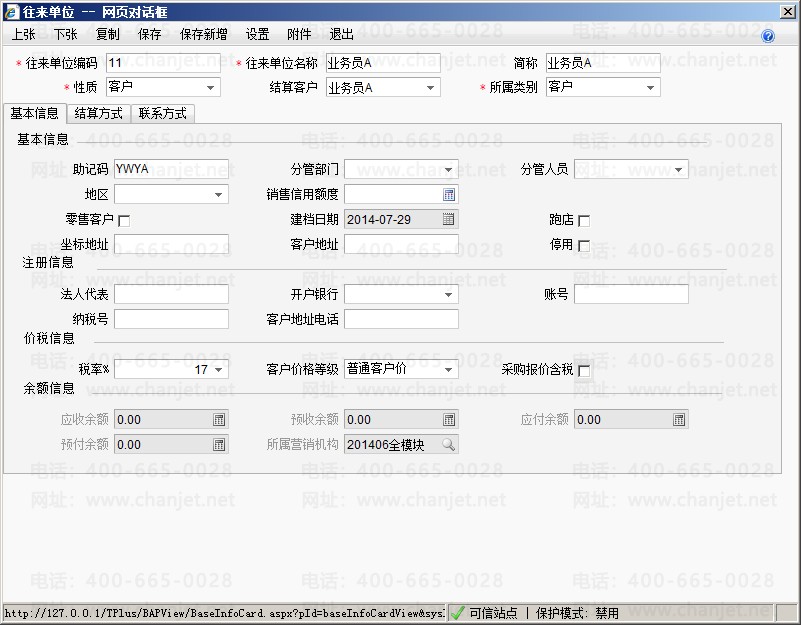801x625 pixels.
Task: Switch to the 联系方式 tab
Action: pos(162,113)
